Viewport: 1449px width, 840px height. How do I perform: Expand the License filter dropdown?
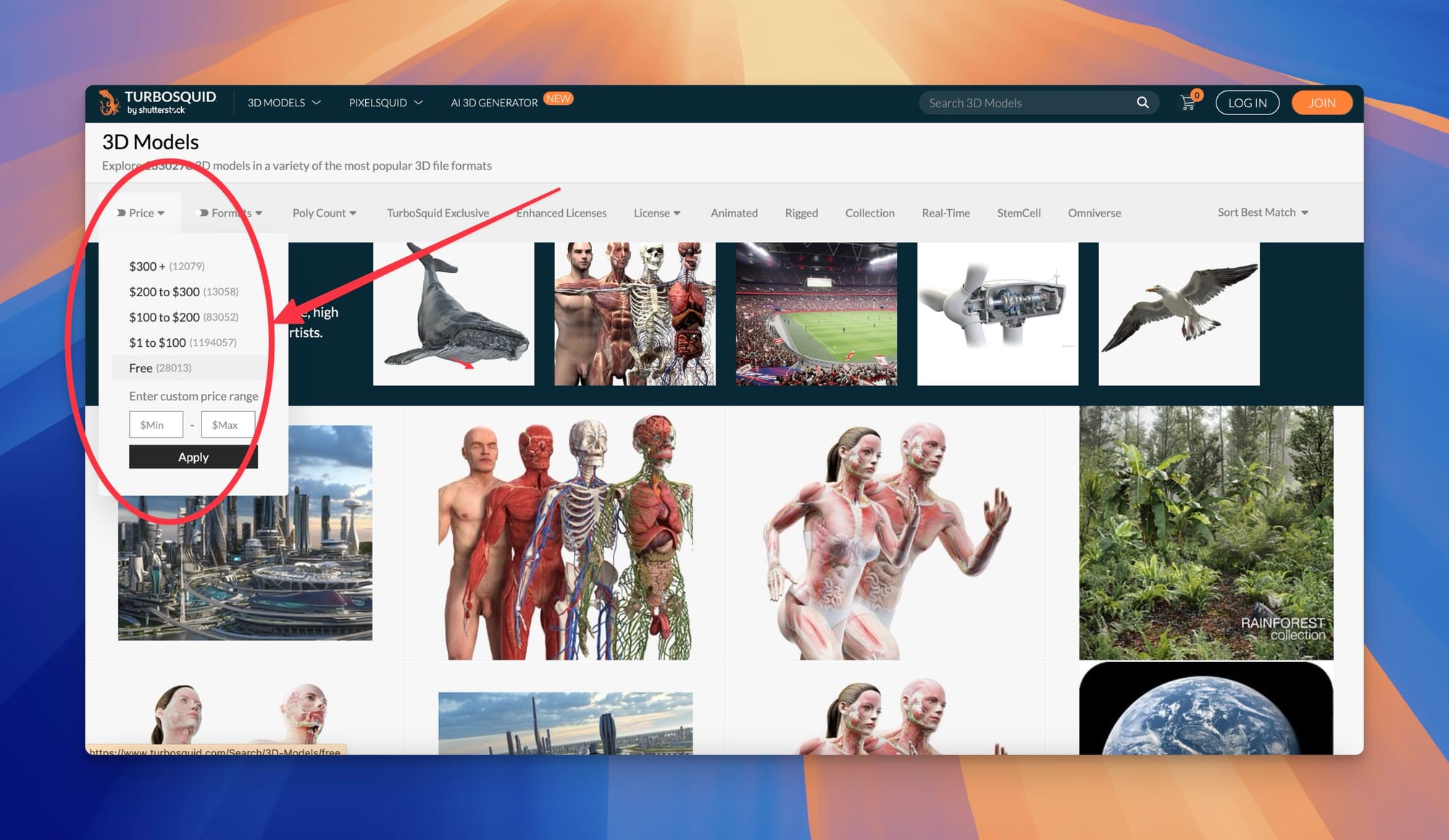click(656, 213)
